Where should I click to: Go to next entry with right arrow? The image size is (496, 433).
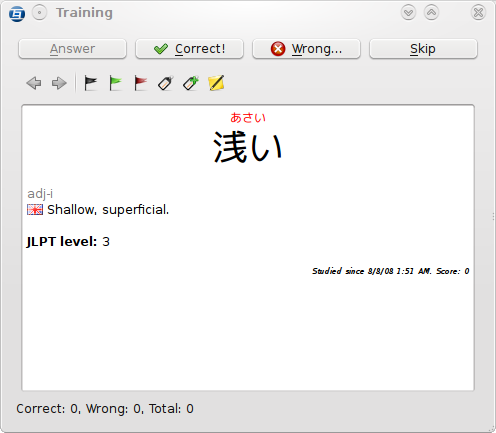pyautogui.click(x=59, y=83)
